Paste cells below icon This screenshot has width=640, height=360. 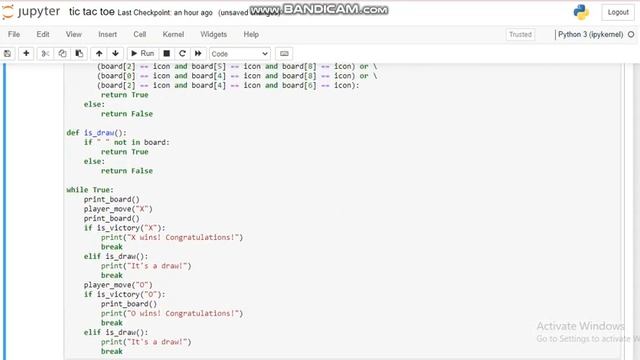point(79,53)
